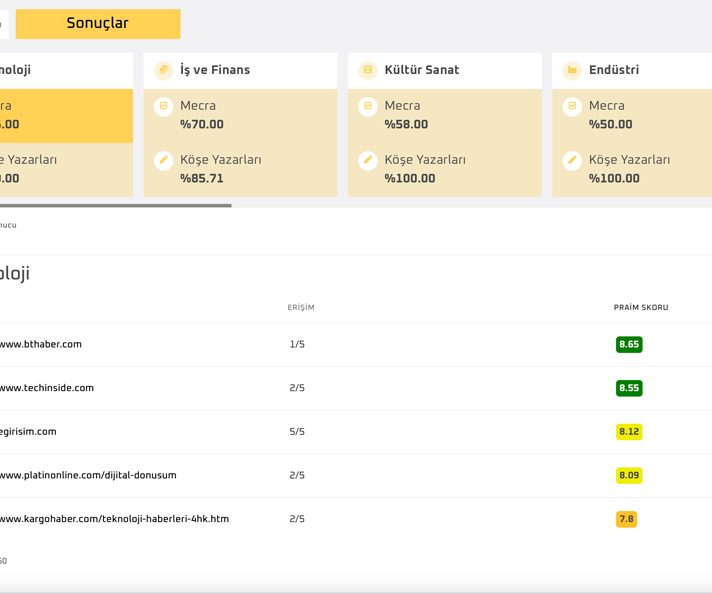Click the horizontal scrollbar under the cards
712x594 pixels.
115,206
